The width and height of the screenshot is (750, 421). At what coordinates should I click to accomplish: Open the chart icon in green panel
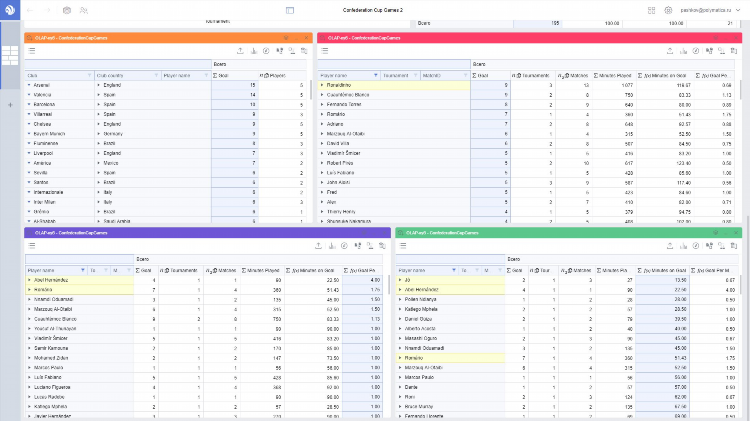pyautogui.click(x=683, y=245)
